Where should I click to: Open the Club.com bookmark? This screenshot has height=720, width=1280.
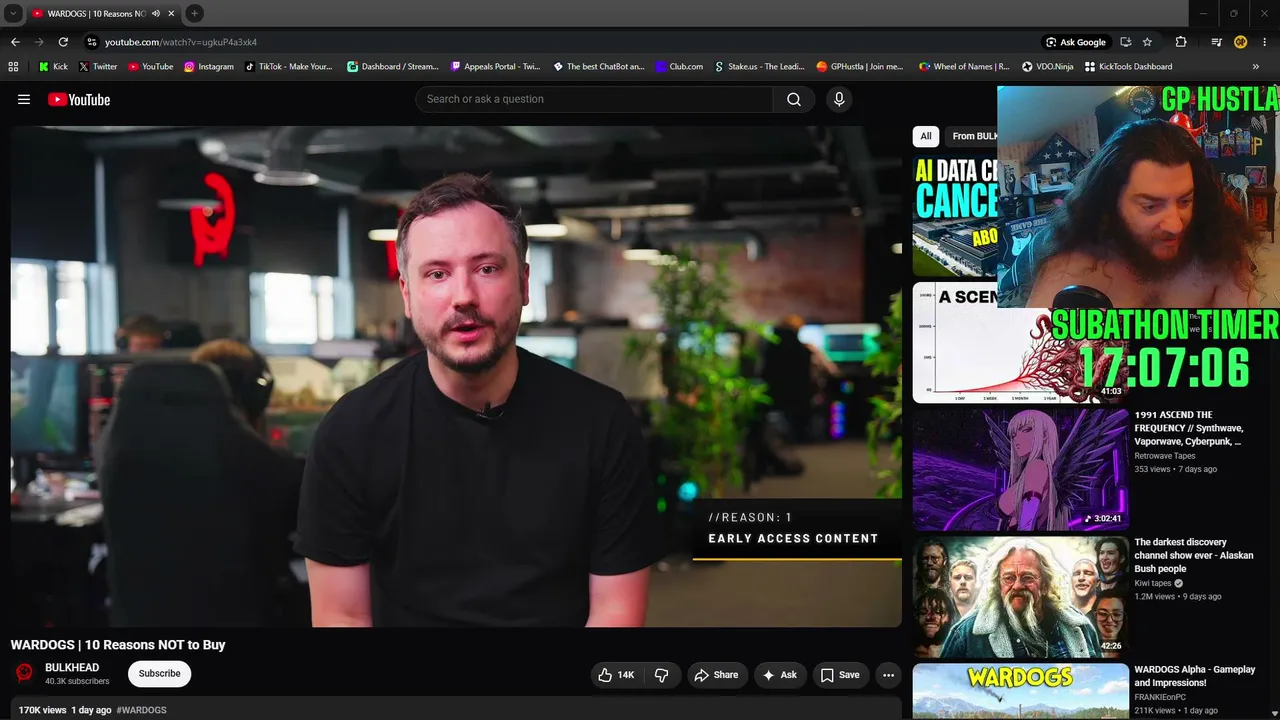pos(680,67)
